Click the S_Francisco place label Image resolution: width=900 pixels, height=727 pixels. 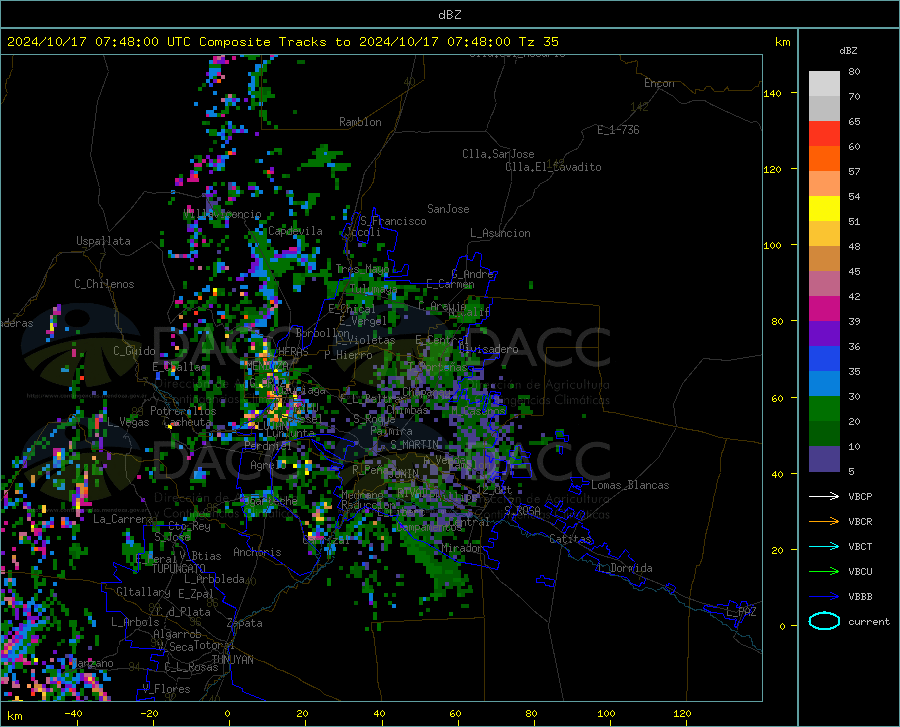(x=393, y=221)
